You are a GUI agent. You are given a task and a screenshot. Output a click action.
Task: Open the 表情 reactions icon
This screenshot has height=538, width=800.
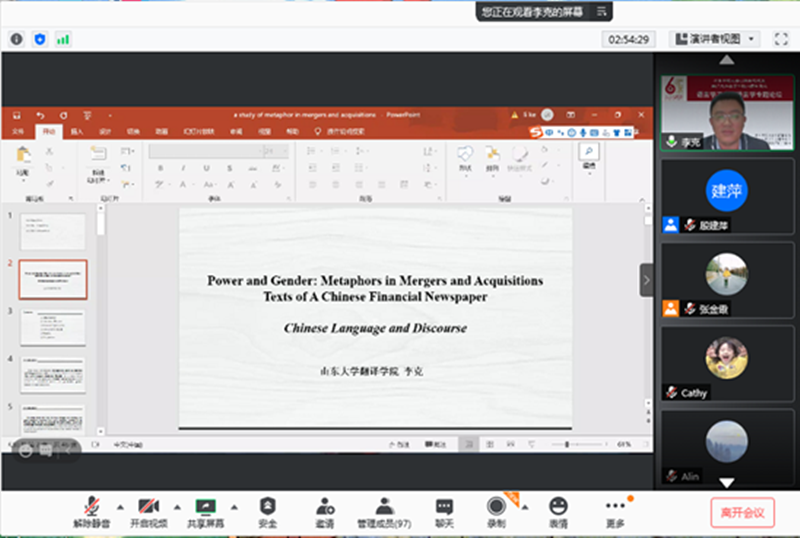(558, 512)
